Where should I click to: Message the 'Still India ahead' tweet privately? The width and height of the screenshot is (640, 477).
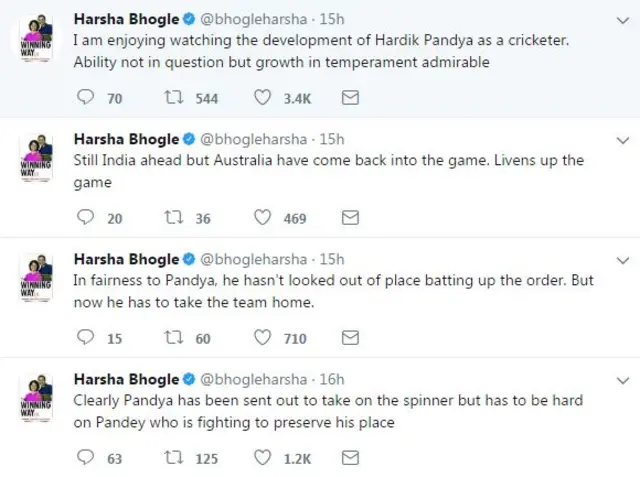pyautogui.click(x=351, y=218)
